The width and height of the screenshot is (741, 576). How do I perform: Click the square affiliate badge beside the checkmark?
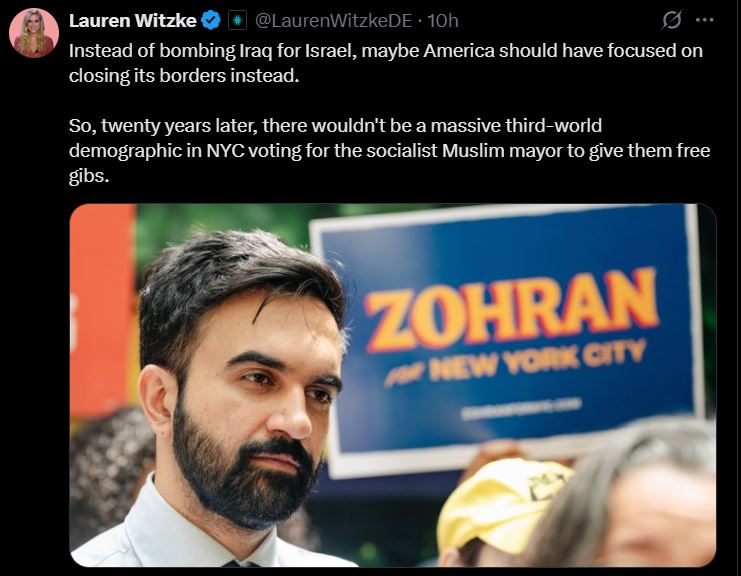point(238,20)
